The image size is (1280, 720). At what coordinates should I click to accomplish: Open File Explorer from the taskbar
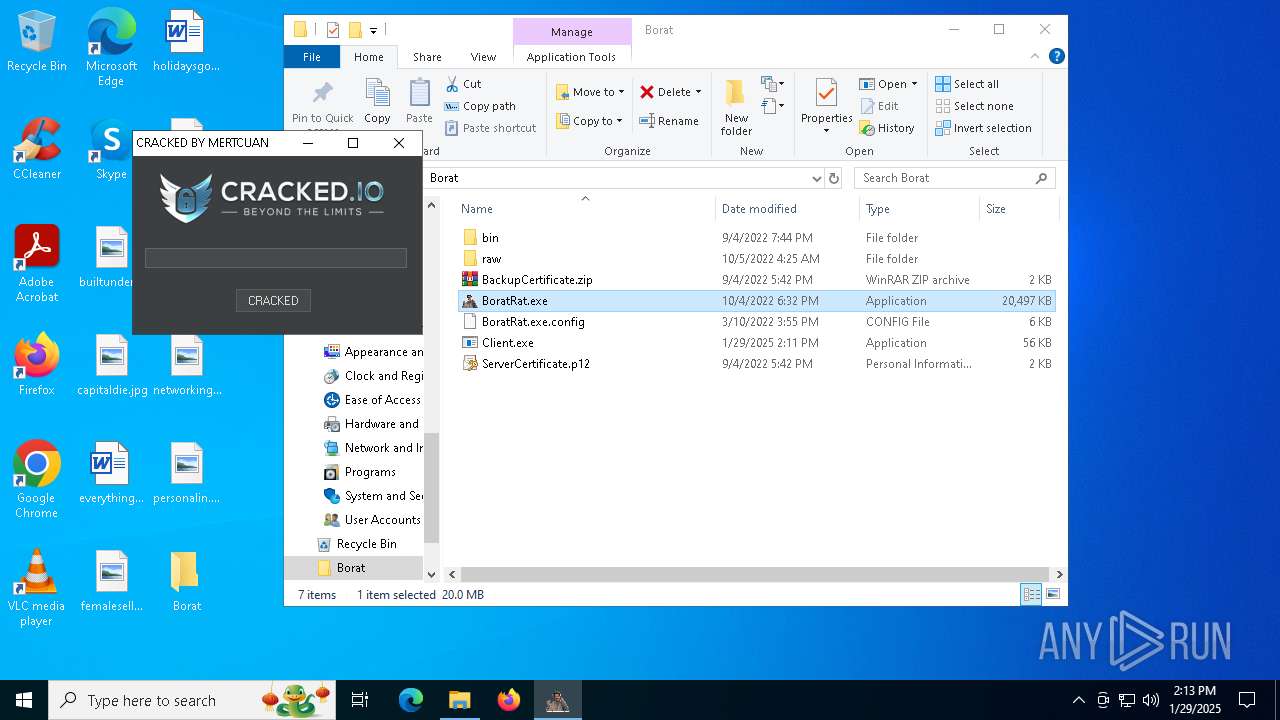460,700
